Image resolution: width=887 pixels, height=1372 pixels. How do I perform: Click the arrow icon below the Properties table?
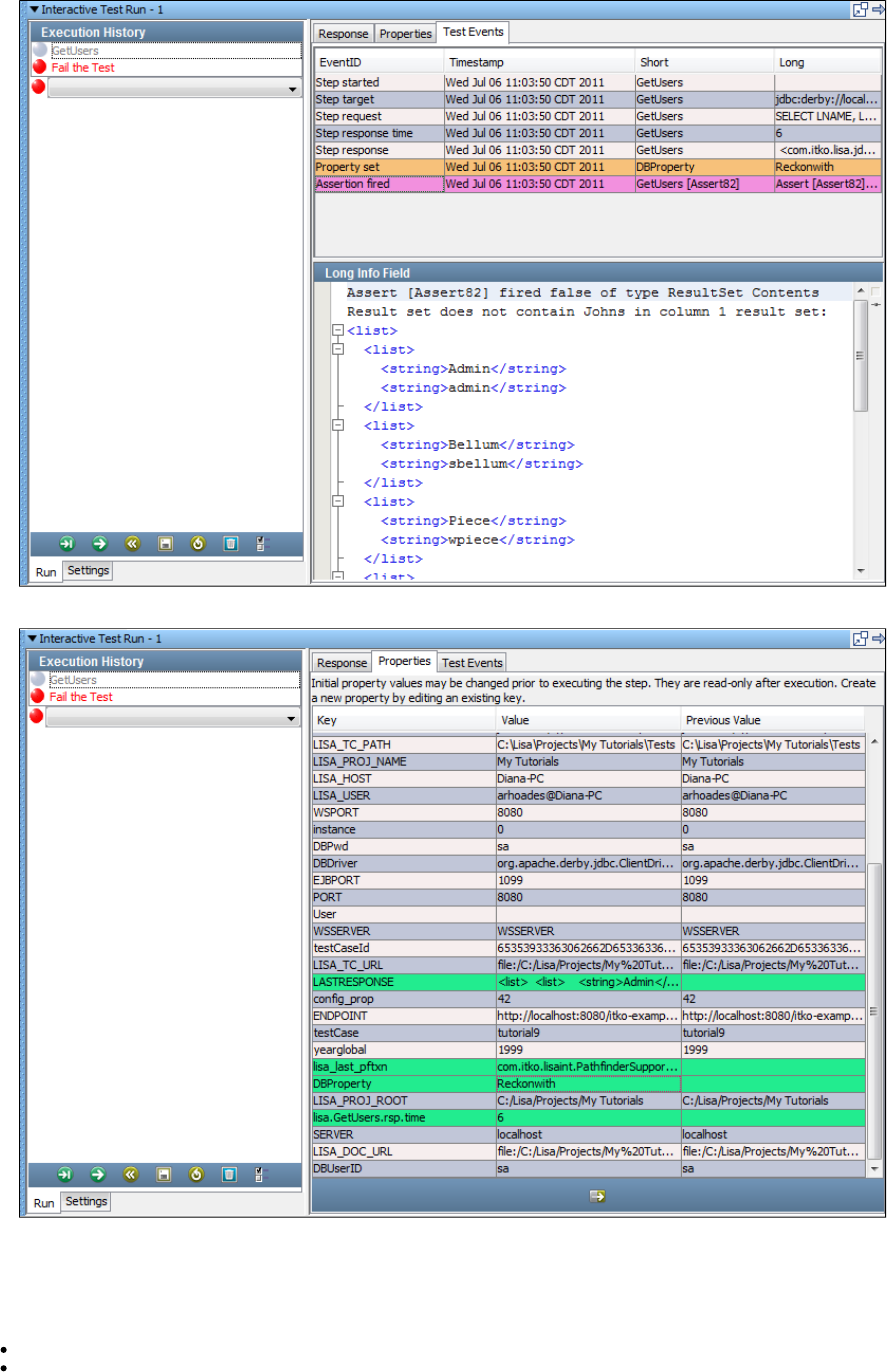[597, 1195]
